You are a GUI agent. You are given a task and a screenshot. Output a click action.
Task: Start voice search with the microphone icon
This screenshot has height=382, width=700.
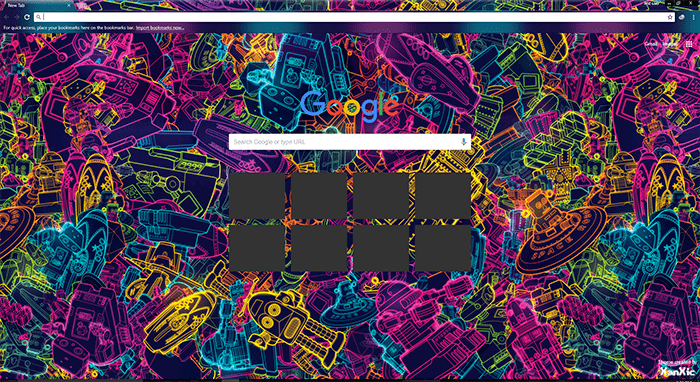[x=463, y=142]
